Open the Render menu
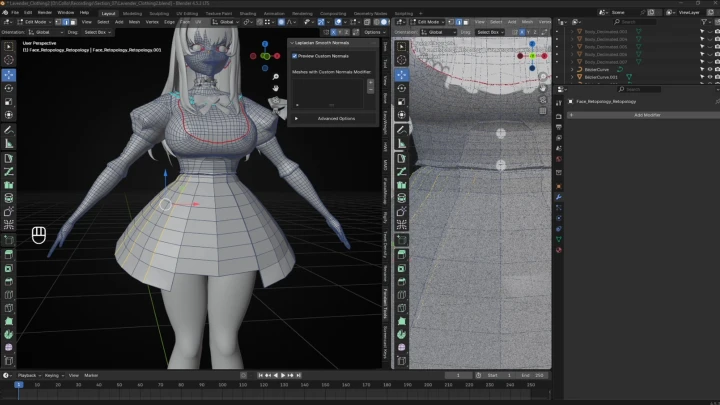The image size is (720, 405). (45, 12)
